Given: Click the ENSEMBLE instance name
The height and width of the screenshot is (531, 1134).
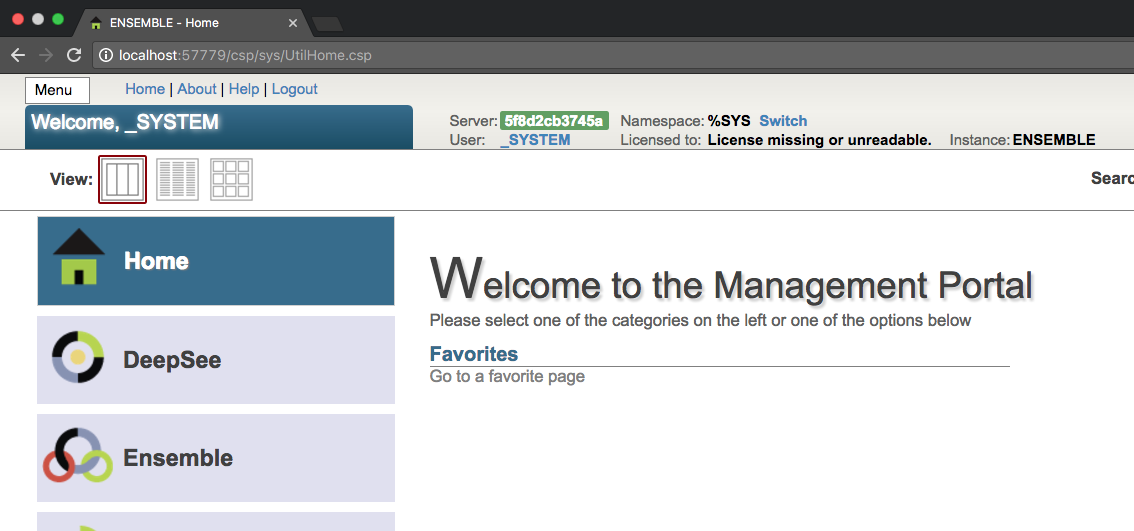Looking at the screenshot, I should click(1054, 140).
